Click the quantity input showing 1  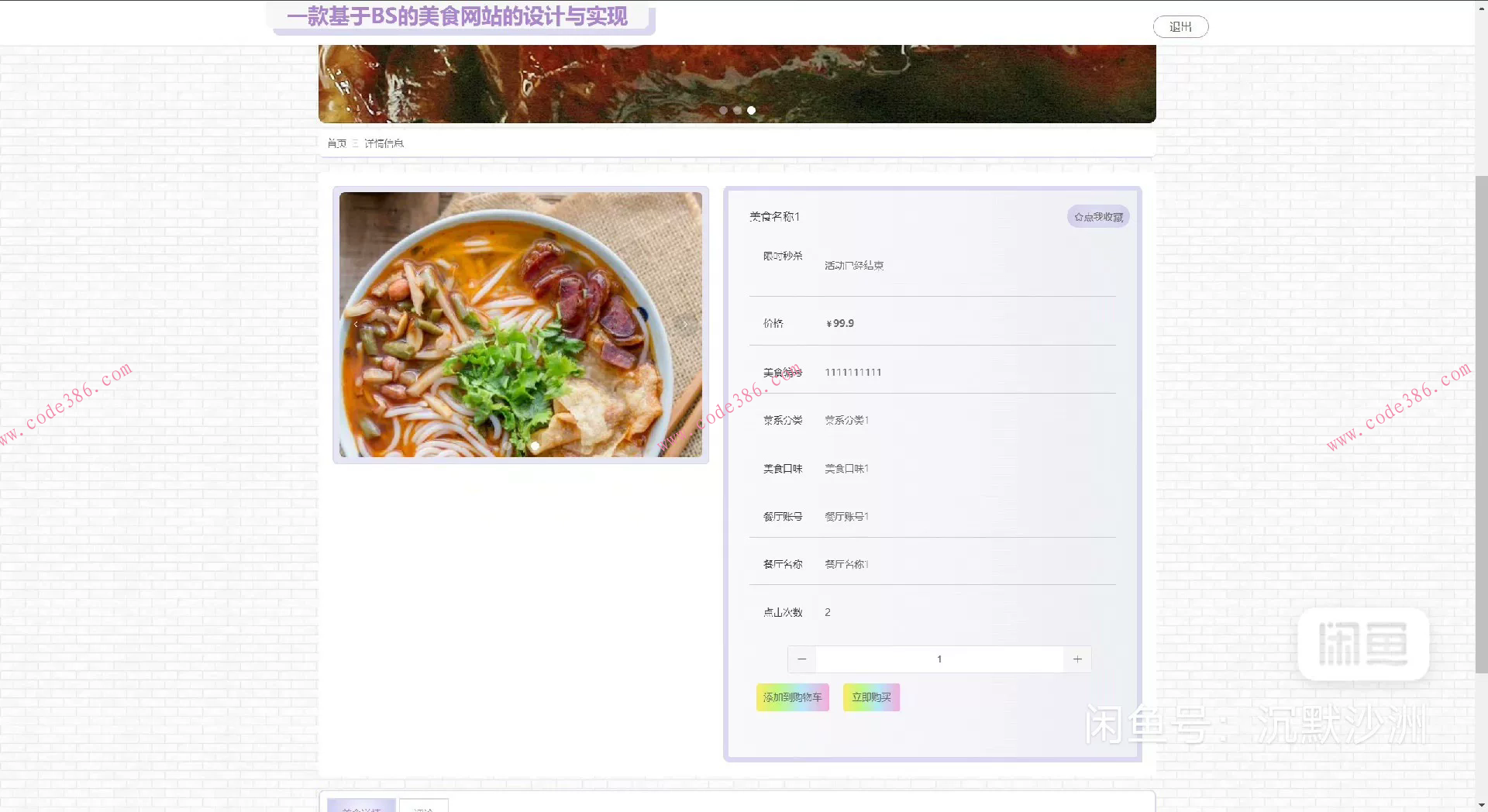939,659
